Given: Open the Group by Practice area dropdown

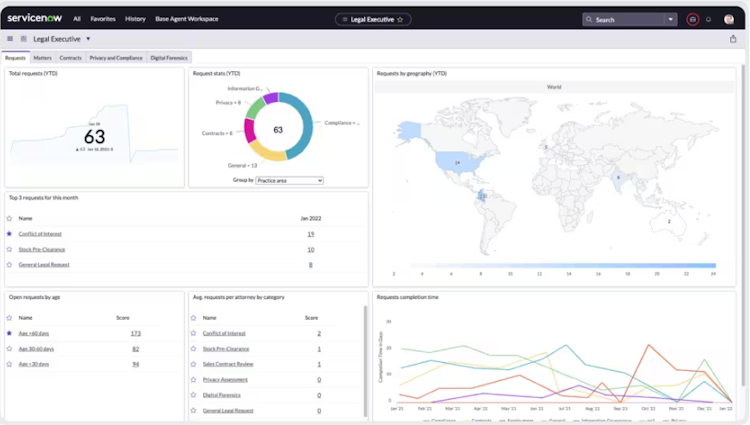Looking at the screenshot, I should click(x=289, y=180).
